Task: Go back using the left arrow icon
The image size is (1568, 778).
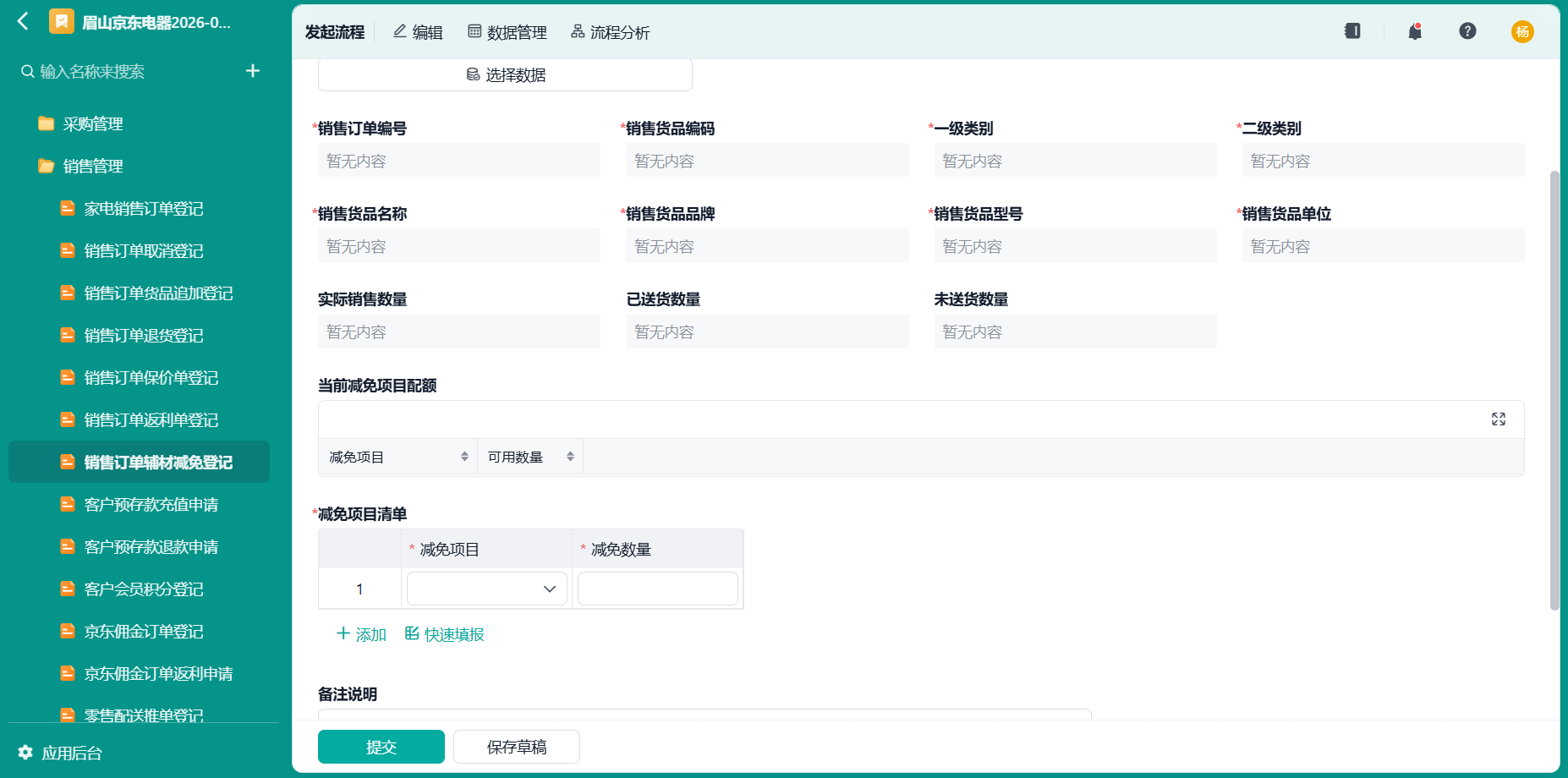Action: point(23,22)
